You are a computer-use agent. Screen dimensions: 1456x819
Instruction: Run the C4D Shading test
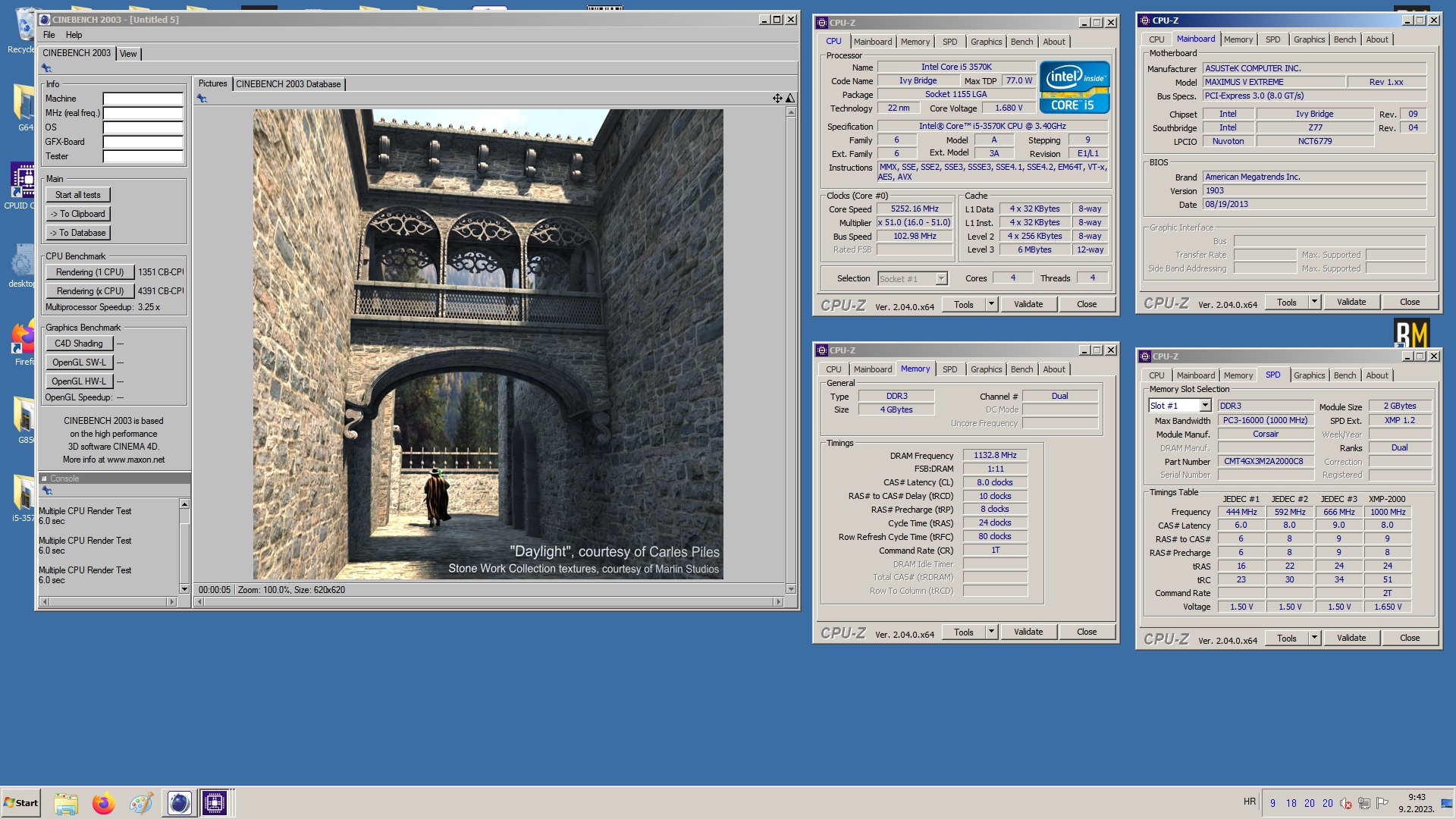(x=79, y=344)
